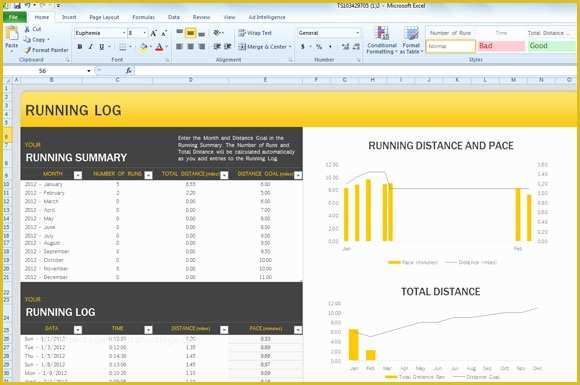This screenshot has width=580, height=385.
Task: Apply the Number of Runs cell style
Action: (x=451, y=33)
